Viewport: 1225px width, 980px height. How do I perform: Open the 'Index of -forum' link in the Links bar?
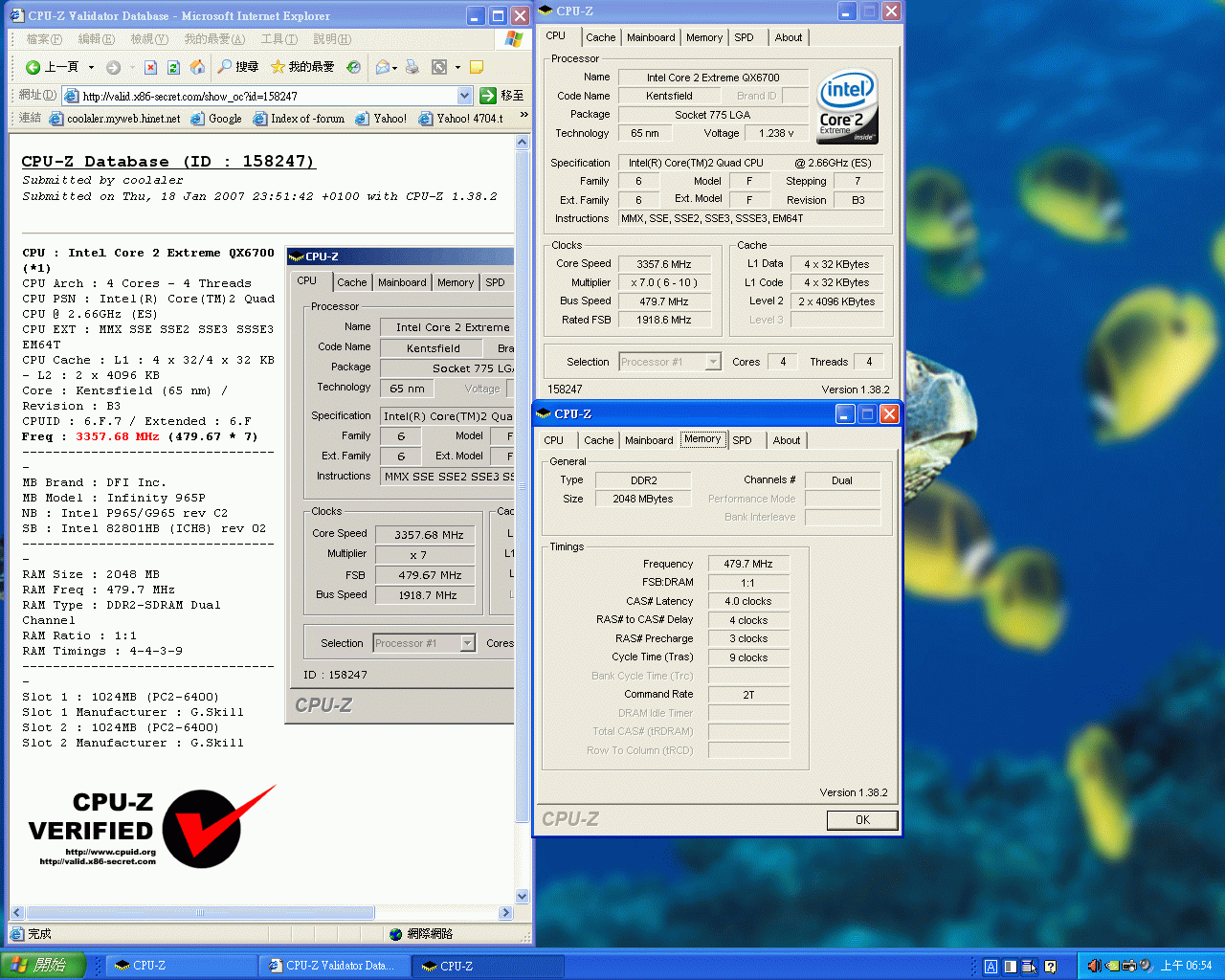tap(299, 119)
